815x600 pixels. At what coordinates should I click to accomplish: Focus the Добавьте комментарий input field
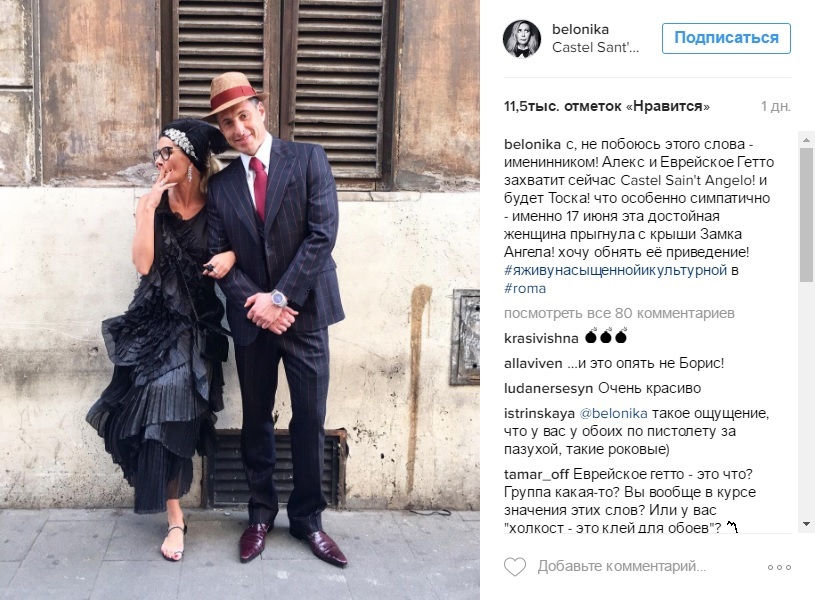(622, 566)
